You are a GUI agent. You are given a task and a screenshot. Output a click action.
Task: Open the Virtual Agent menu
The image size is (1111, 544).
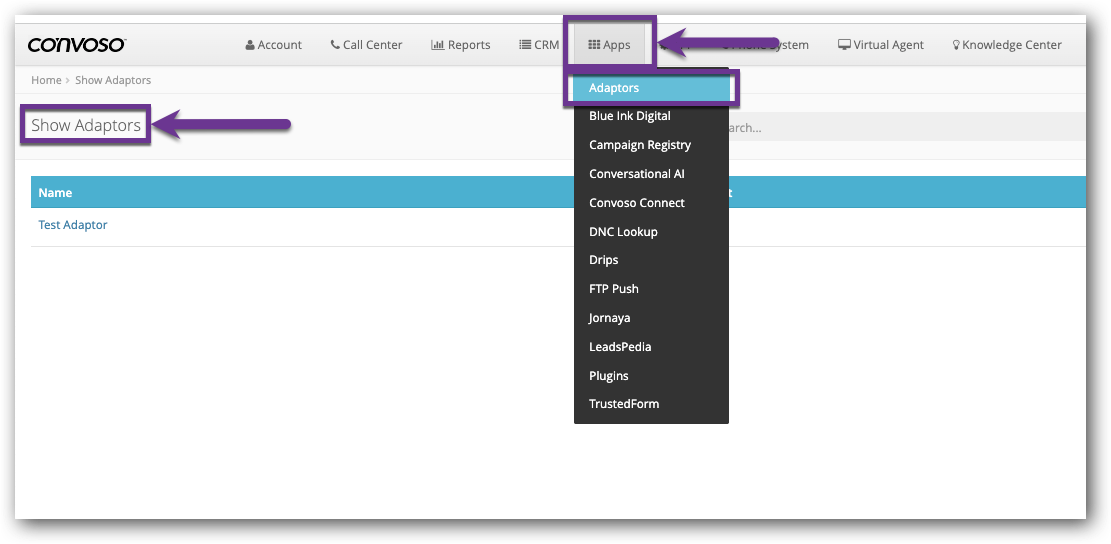click(x=881, y=45)
